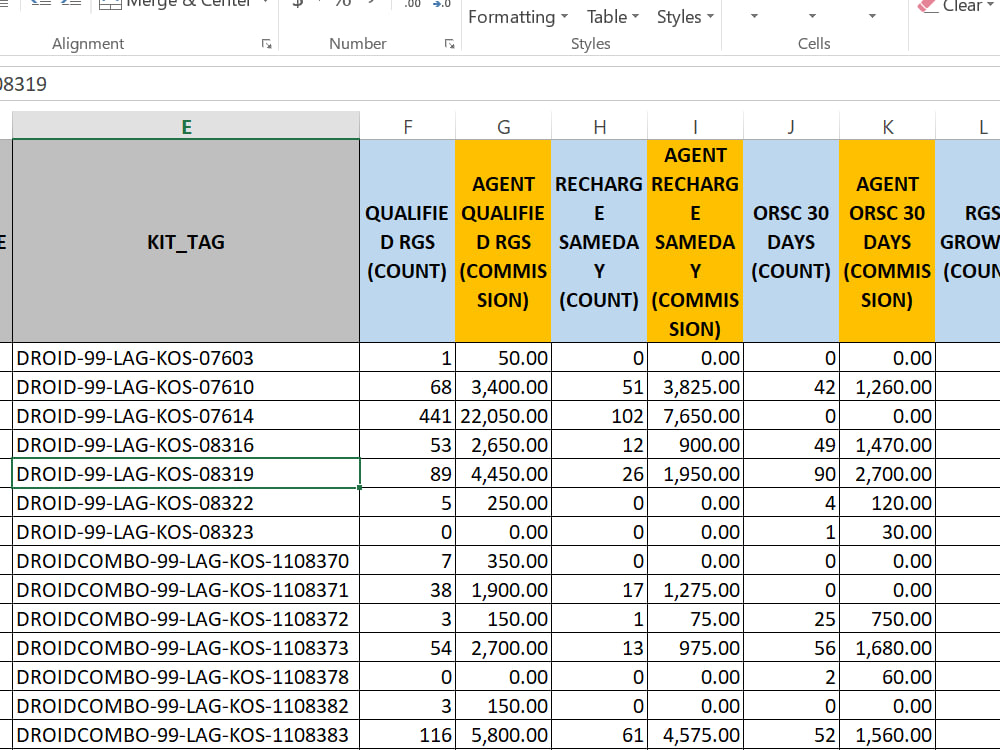Screen dimensions: 1000x750
Task: Select cell DROIDCOMBO-99-LAG-KOS-1108371
Action: (186, 589)
